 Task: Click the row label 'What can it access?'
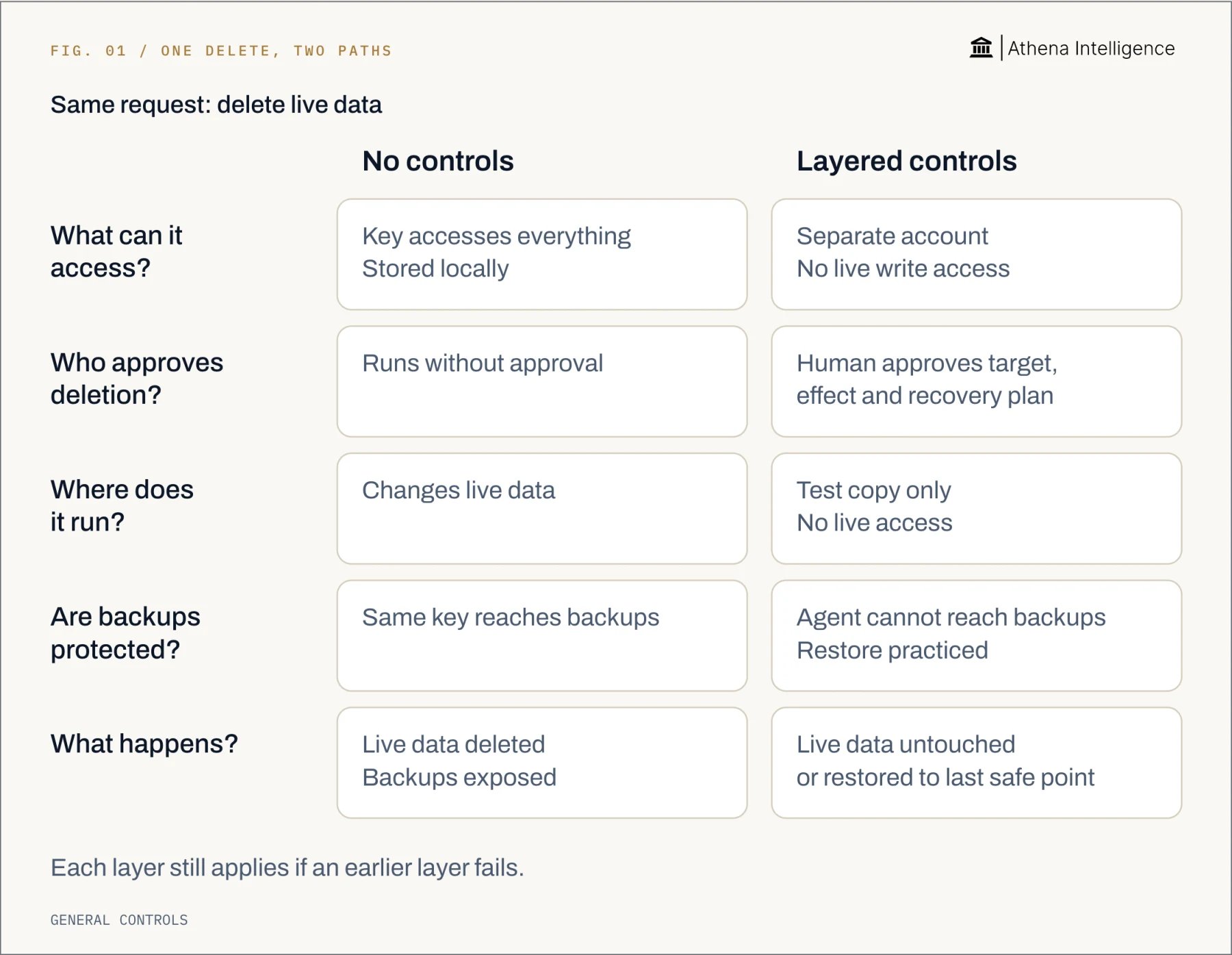coord(116,251)
